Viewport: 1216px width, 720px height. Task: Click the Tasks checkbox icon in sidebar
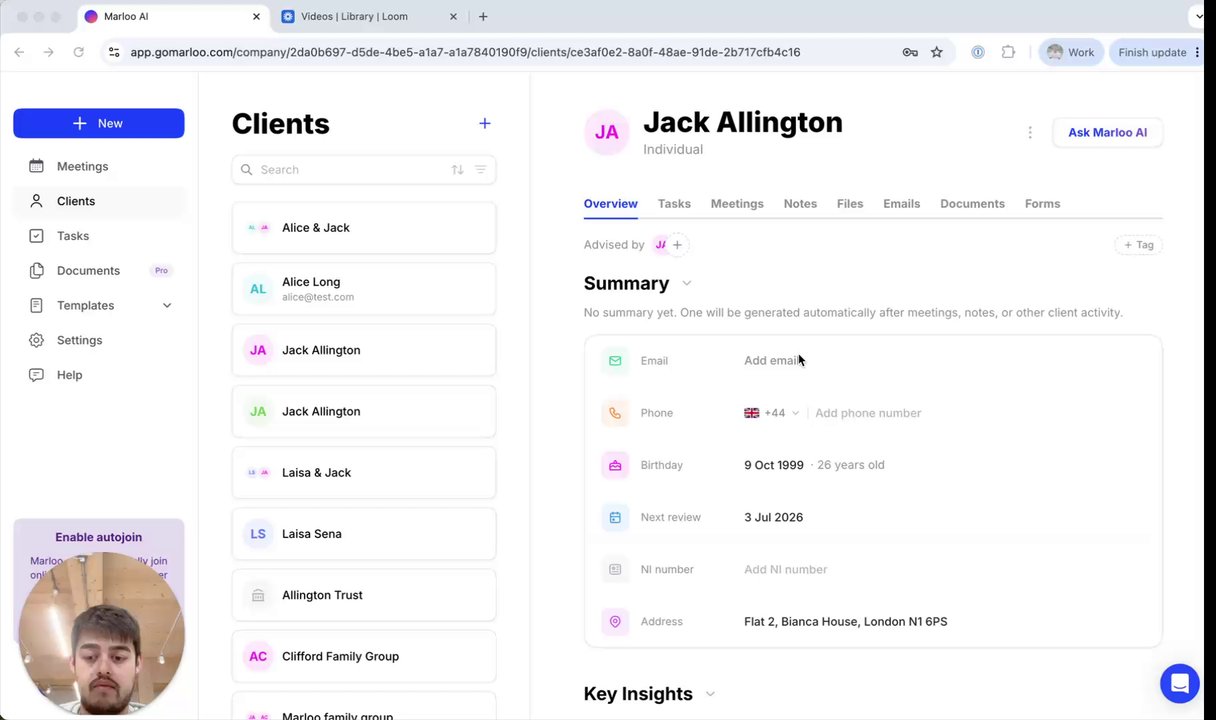point(37,236)
